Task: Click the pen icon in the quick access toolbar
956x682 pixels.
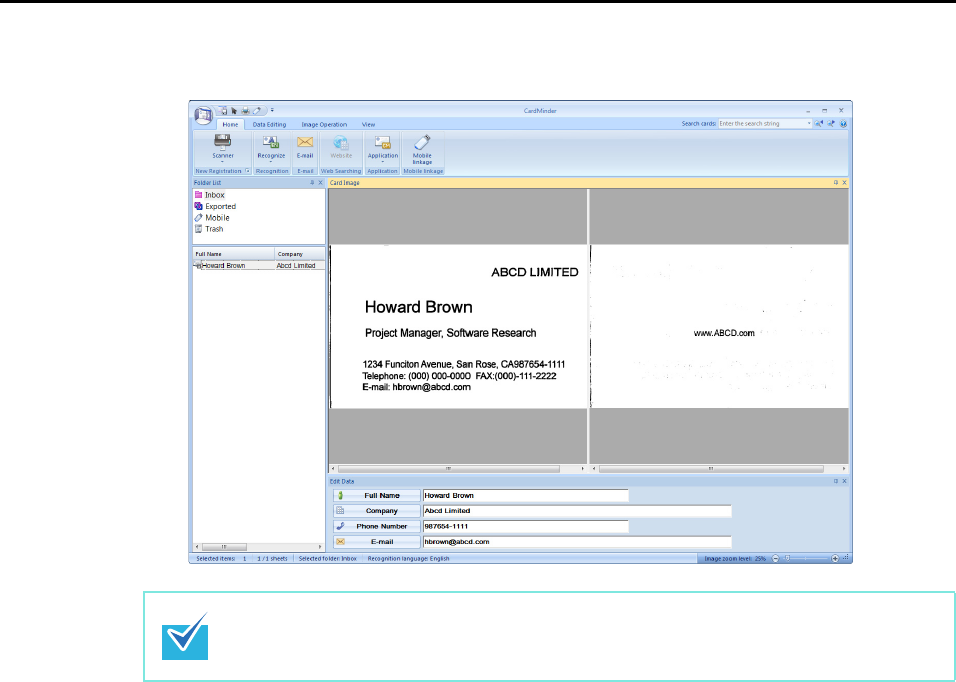Action: pos(257,111)
